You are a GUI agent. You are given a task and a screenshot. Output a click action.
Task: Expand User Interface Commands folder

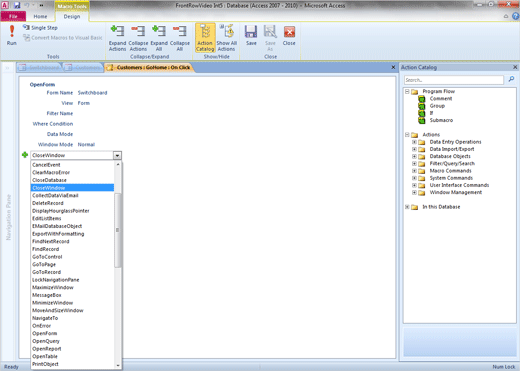tap(414, 185)
